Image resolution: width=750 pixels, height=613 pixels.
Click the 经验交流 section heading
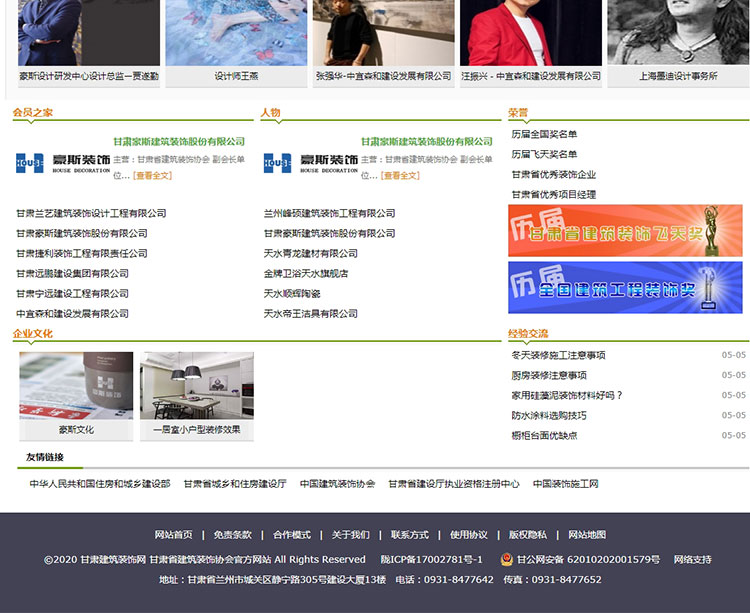pos(528,333)
